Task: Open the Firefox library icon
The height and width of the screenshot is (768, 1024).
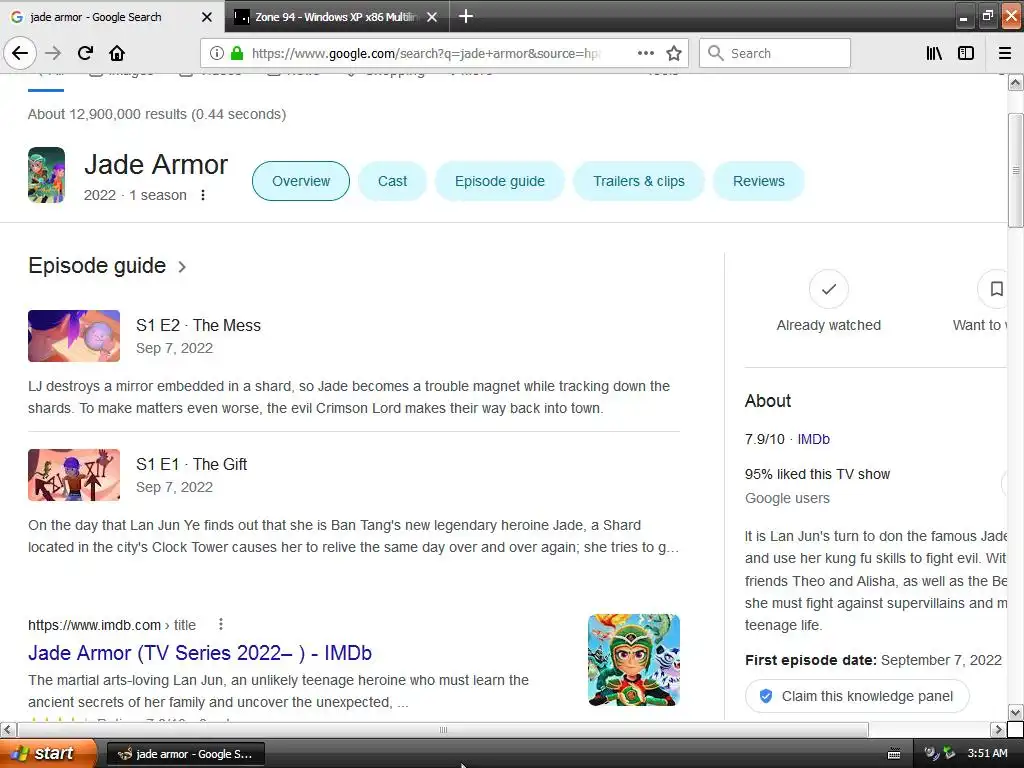Action: click(934, 53)
